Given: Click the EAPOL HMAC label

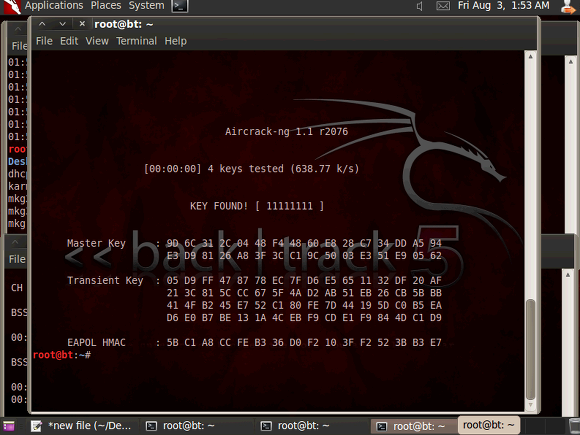Looking at the screenshot, I should click(x=96, y=343).
